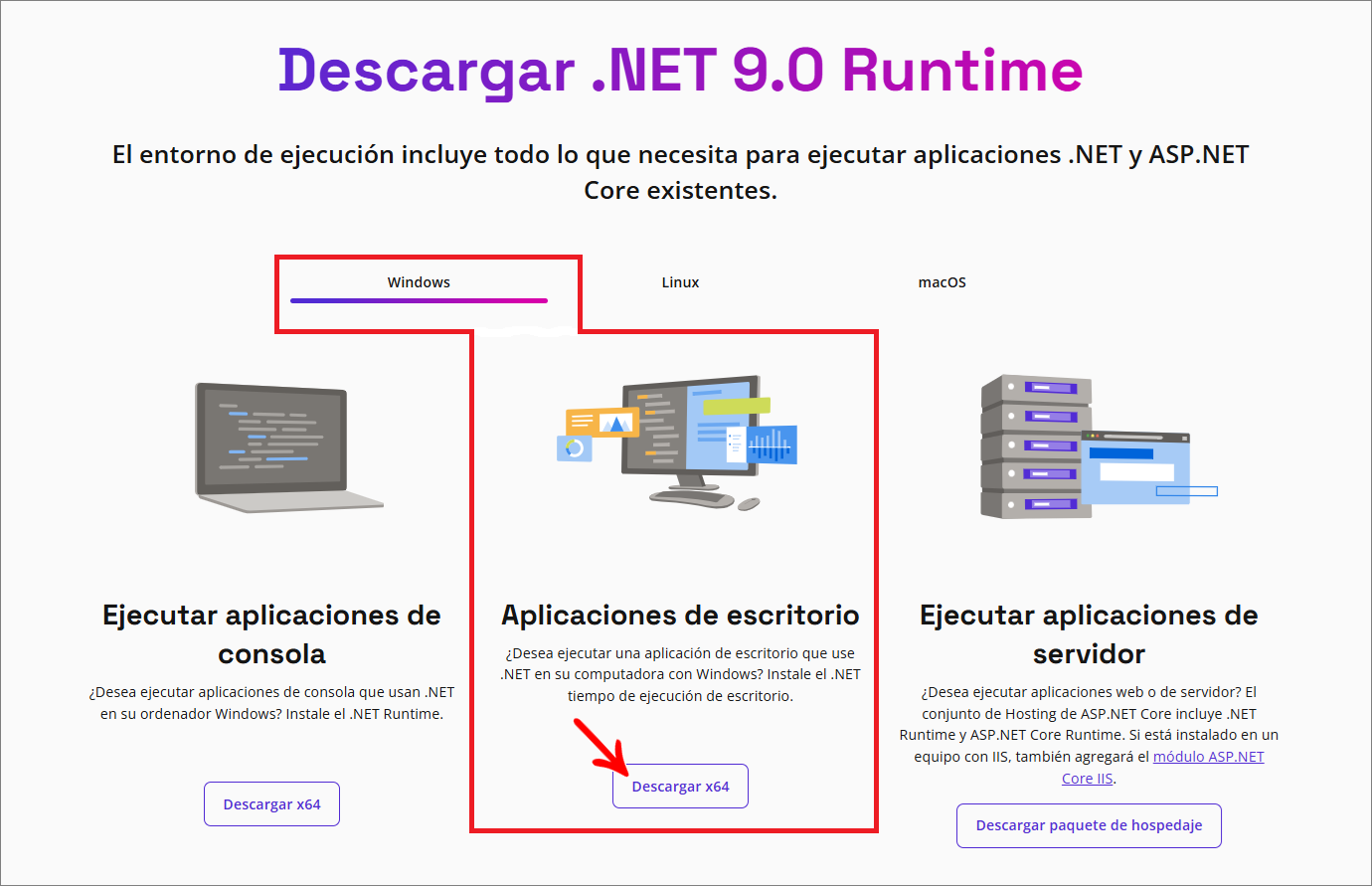This screenshot has width=1372, height=886.
Task: Click the Descargar .NET 9.0 Runtime heading
Action: pos(680,71)
